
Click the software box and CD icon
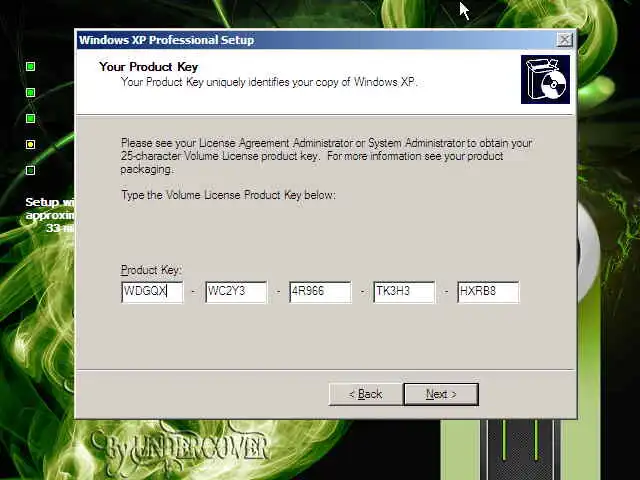pyautogui.click(x=545, y=80)
